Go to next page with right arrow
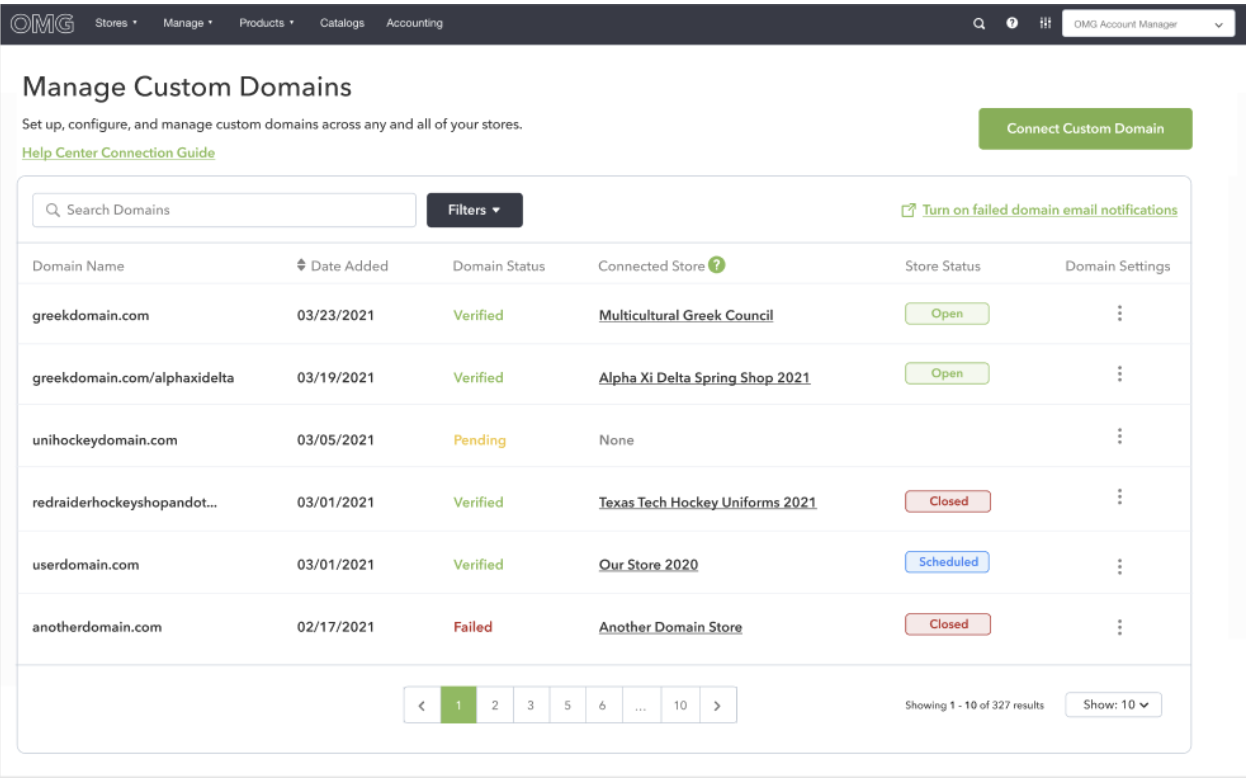This screenshot has height=780, width=1246. click(x=718, y=705)
